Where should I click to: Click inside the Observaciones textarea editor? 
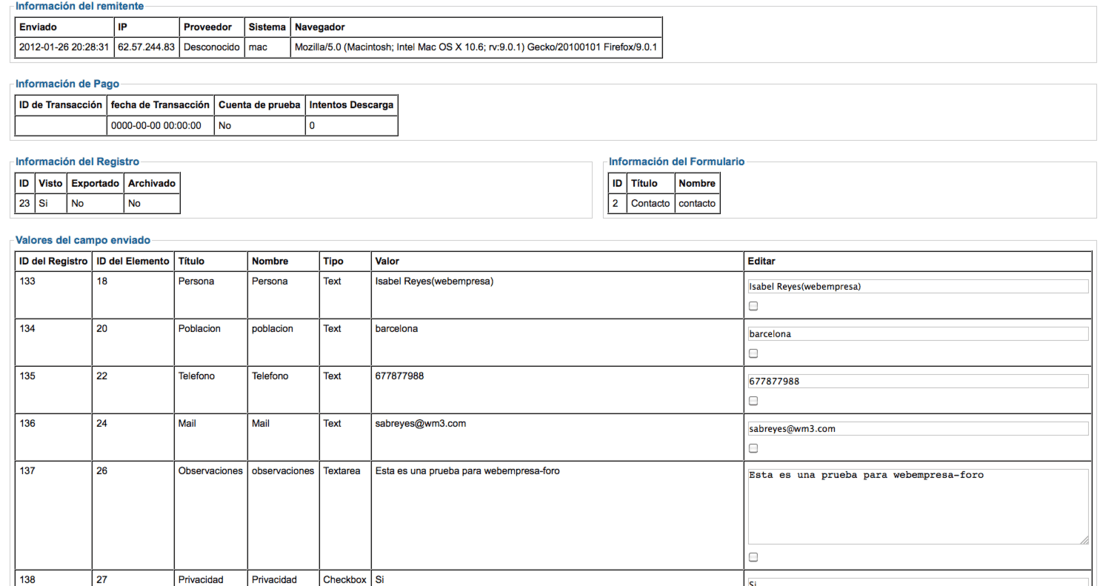[x=918, y=507]
